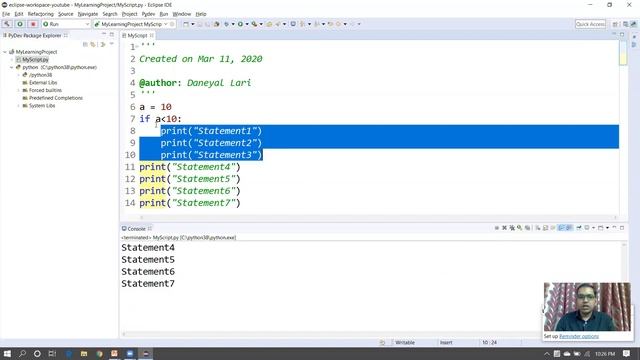This screenshot has width=640, height=360.
Task: Click Remove Launch X icon in Console
Action: pyautogui.click(x=504, y=228)
